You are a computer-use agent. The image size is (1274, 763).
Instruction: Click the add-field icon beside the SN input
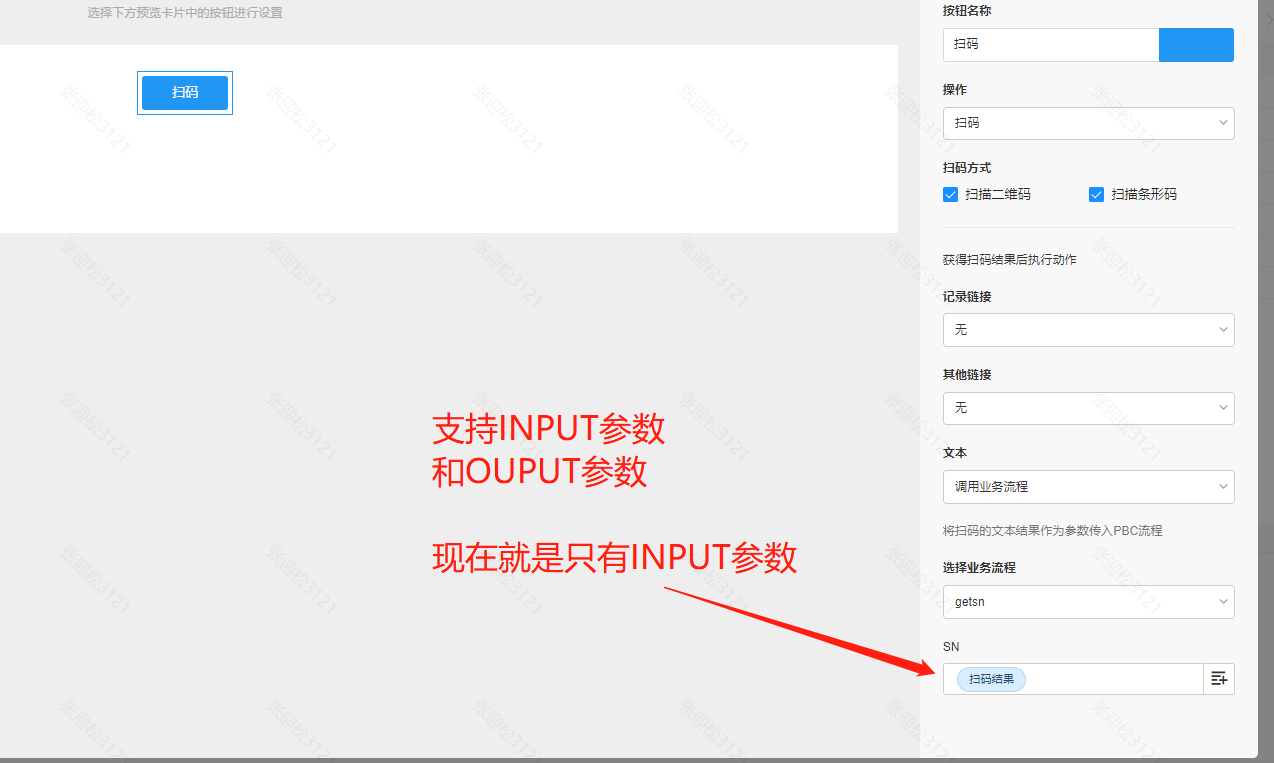(x=1218, y=679)
